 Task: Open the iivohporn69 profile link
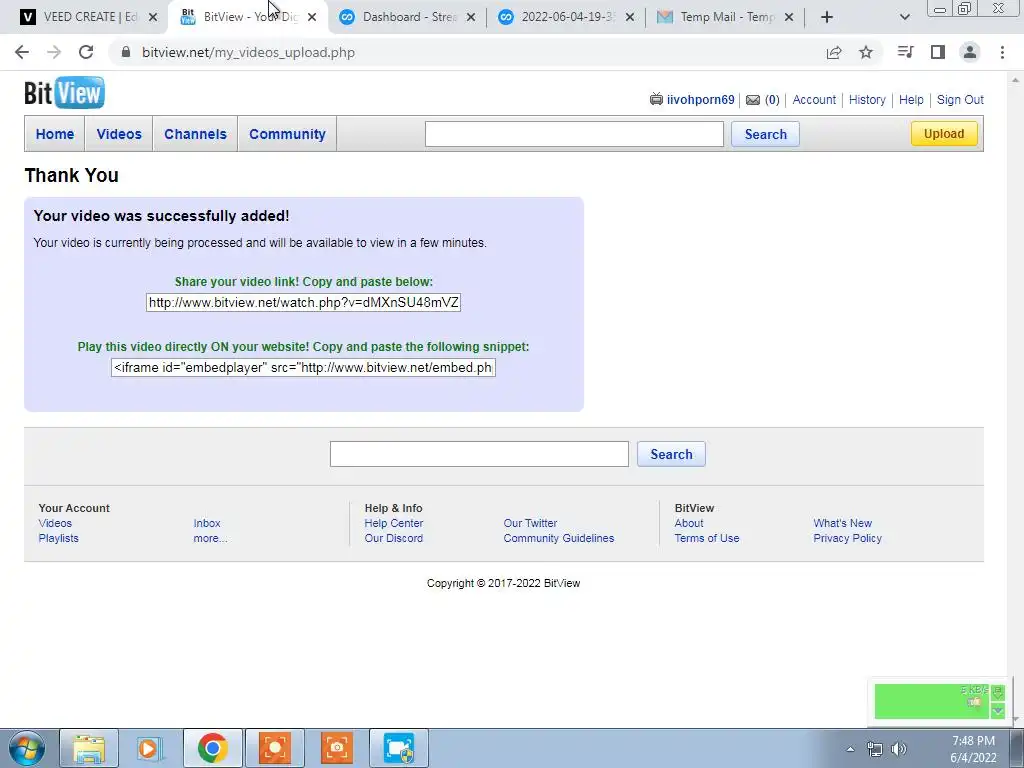pos(700,100)
